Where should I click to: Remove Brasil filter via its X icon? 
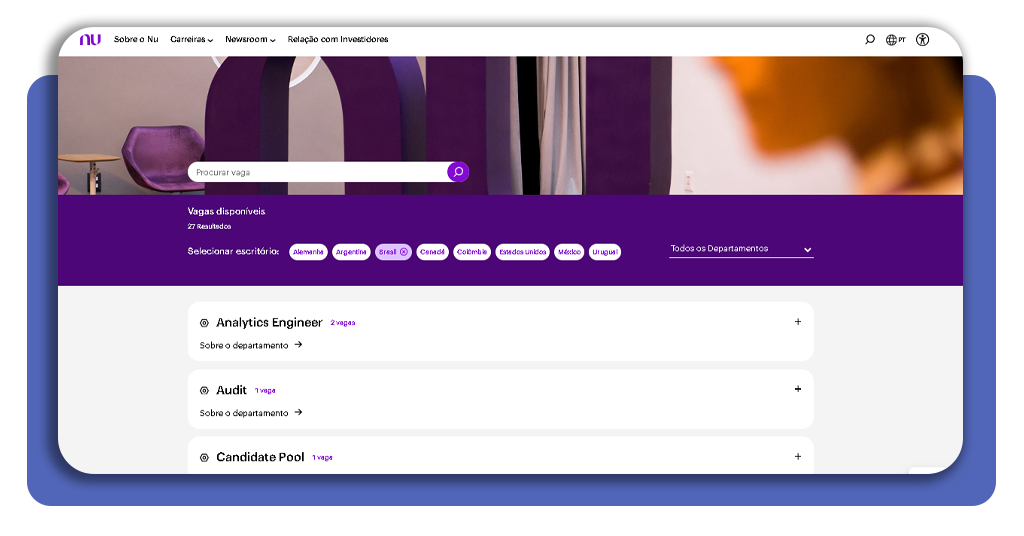click(404, 252)
